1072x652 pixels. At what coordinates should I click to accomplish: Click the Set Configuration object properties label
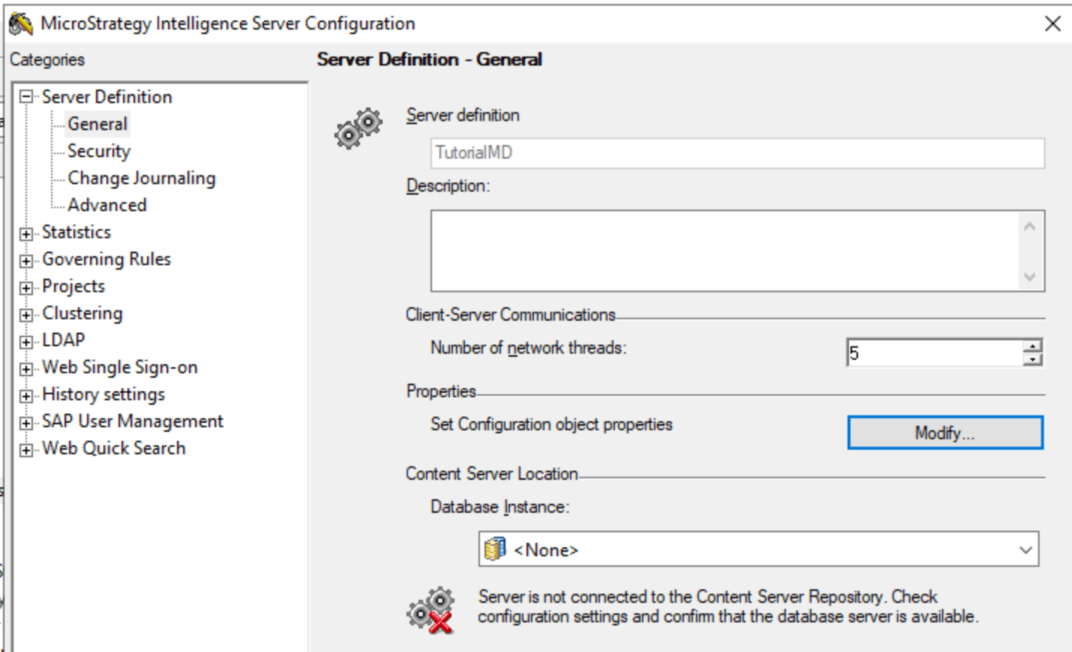[x=551, y=424]
